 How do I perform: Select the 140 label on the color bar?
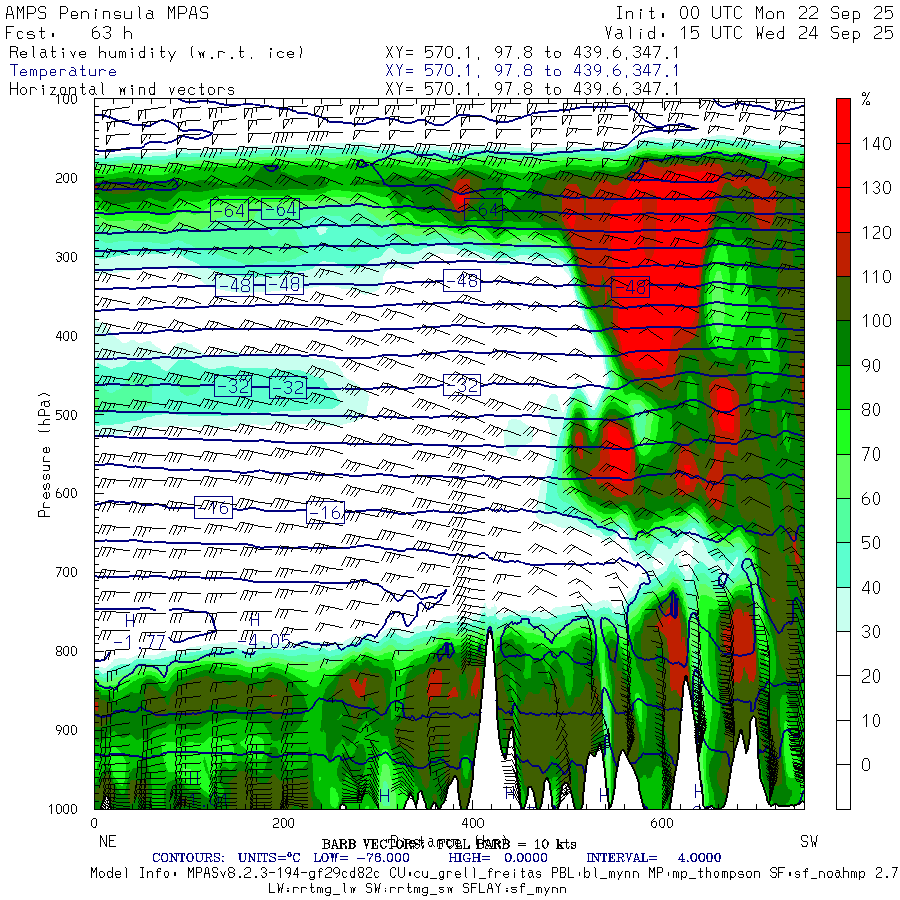[876, 144]
